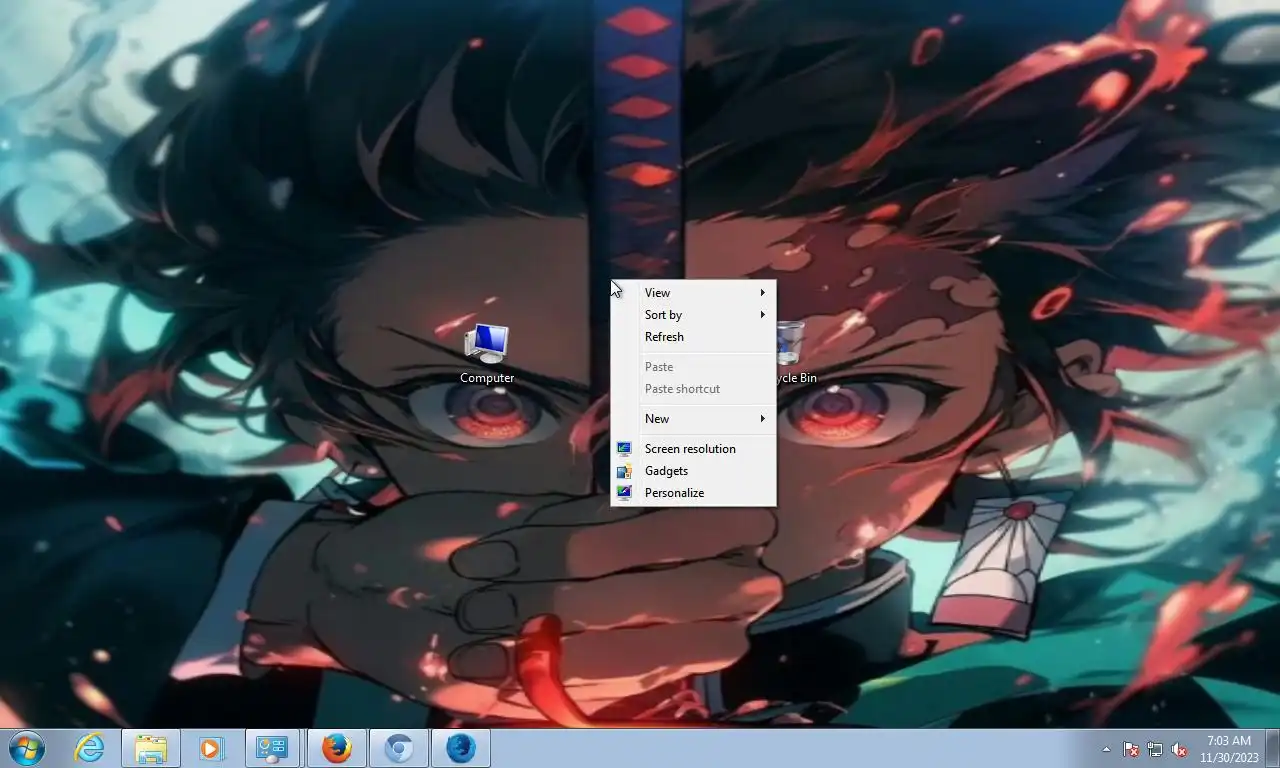Click the muted volume tray icon
The width and height of the screenshot is (1280, 768).
(1179, 749)
